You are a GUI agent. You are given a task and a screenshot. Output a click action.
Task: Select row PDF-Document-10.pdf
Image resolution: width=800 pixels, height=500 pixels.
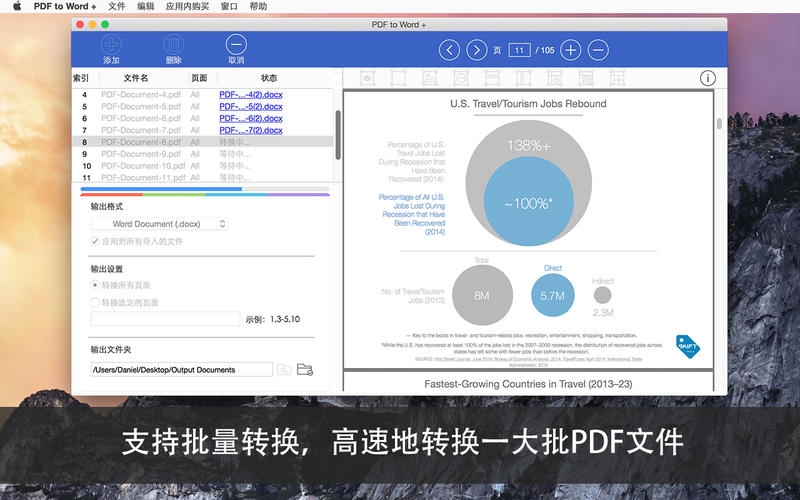pos(203,166)
